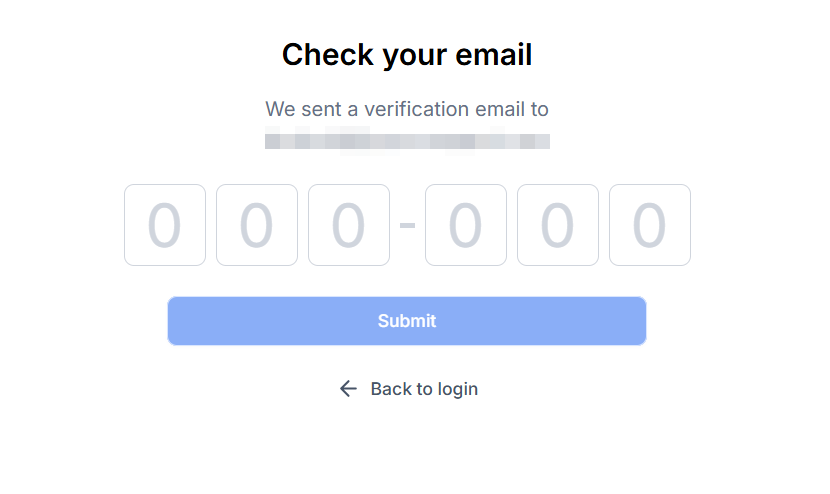Click the dash separator between code groups
The image size is (830, 494).
(407, 226)
